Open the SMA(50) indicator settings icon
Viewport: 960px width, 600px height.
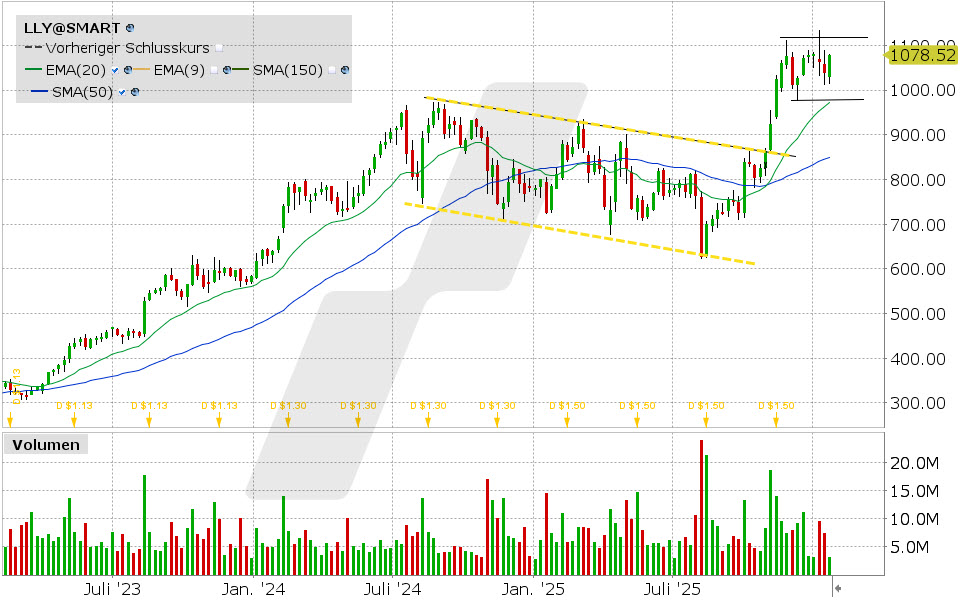[x=135, y=92]
